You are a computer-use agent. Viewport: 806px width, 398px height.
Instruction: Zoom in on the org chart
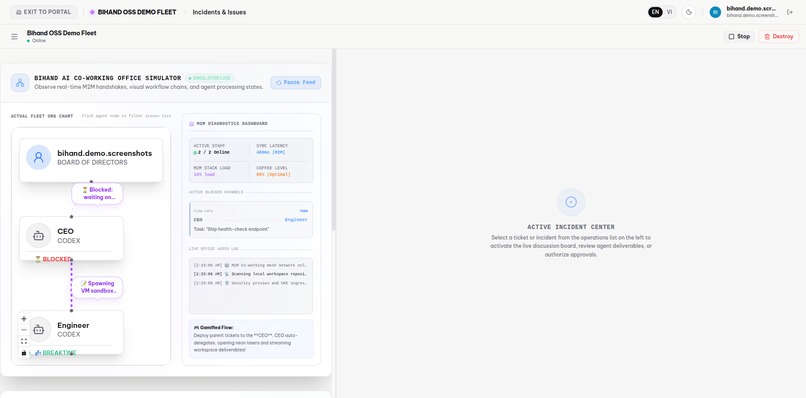[24, 319]
